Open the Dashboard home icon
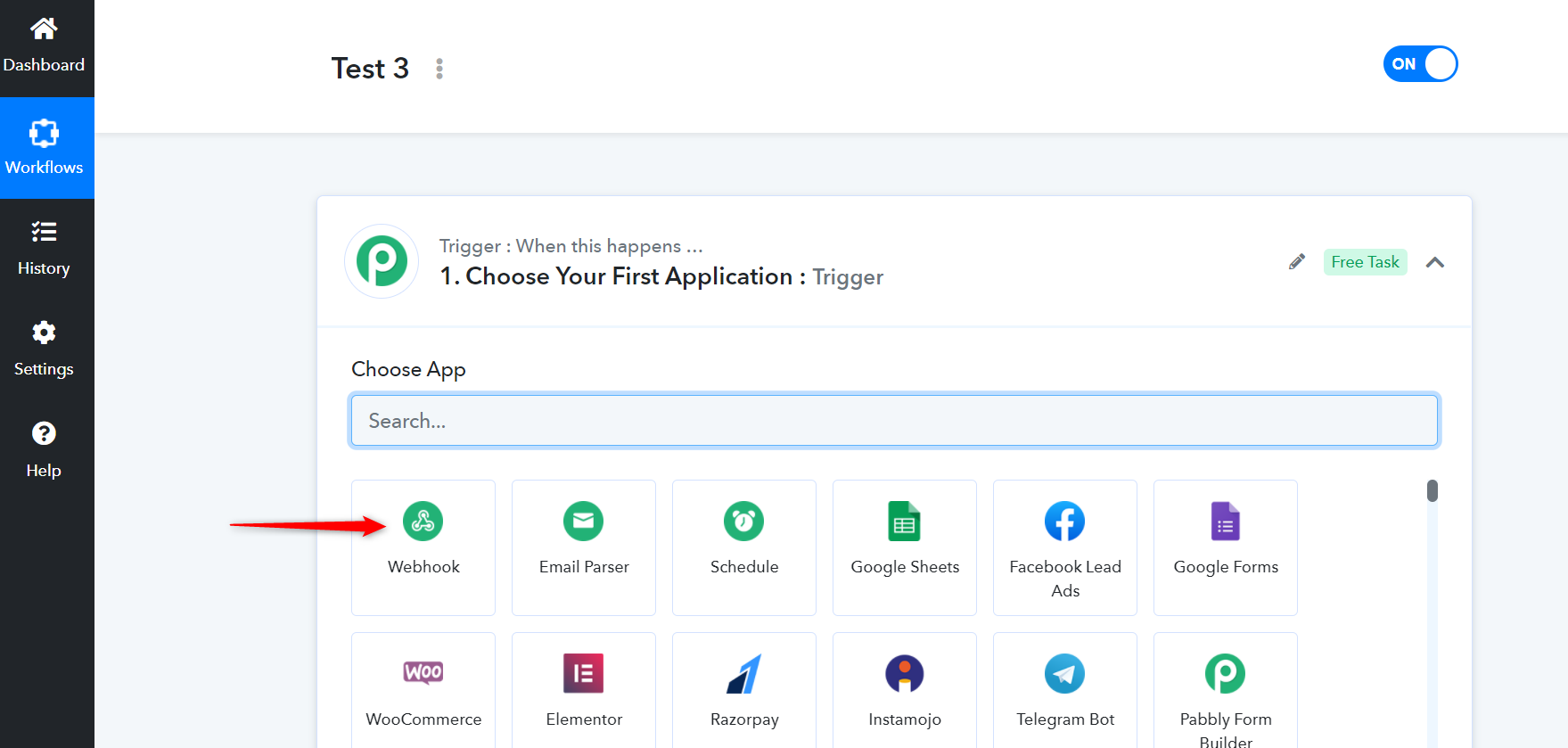 (44, 29)
